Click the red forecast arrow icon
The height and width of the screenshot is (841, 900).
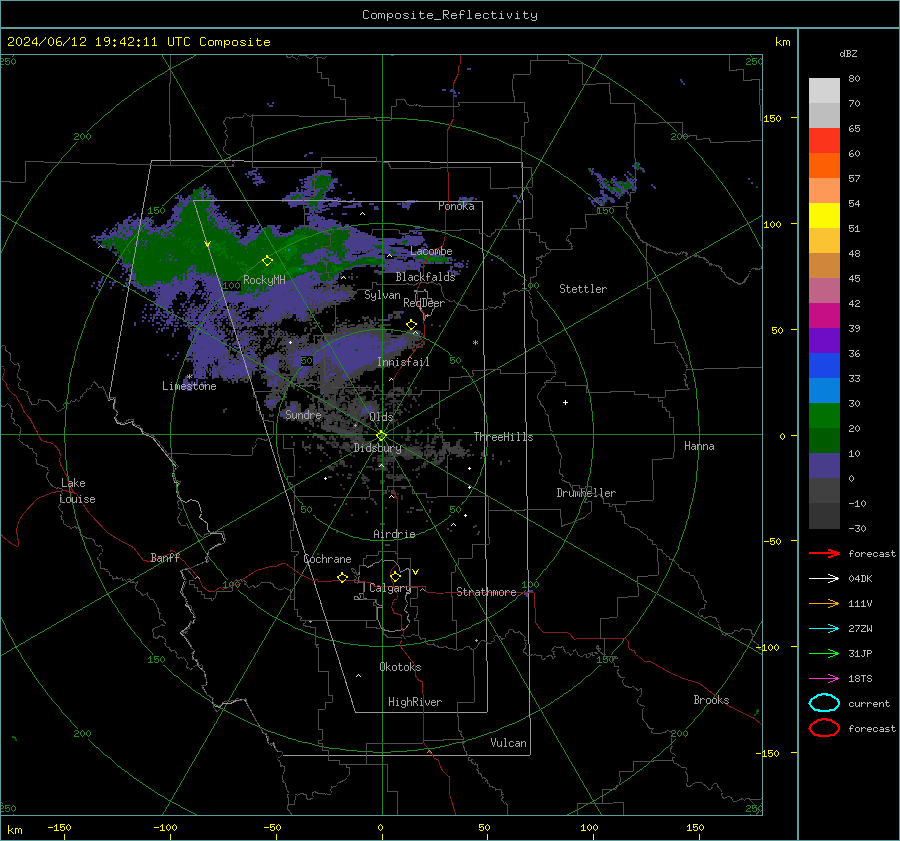point(824,553)
